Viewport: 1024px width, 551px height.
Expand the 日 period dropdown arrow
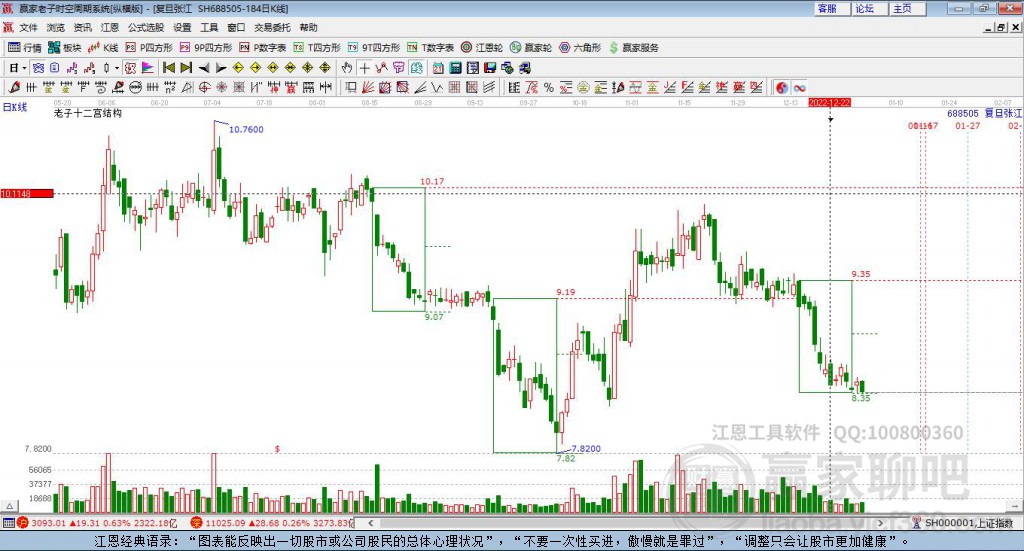pyautogui.click(x=24, y=68)
